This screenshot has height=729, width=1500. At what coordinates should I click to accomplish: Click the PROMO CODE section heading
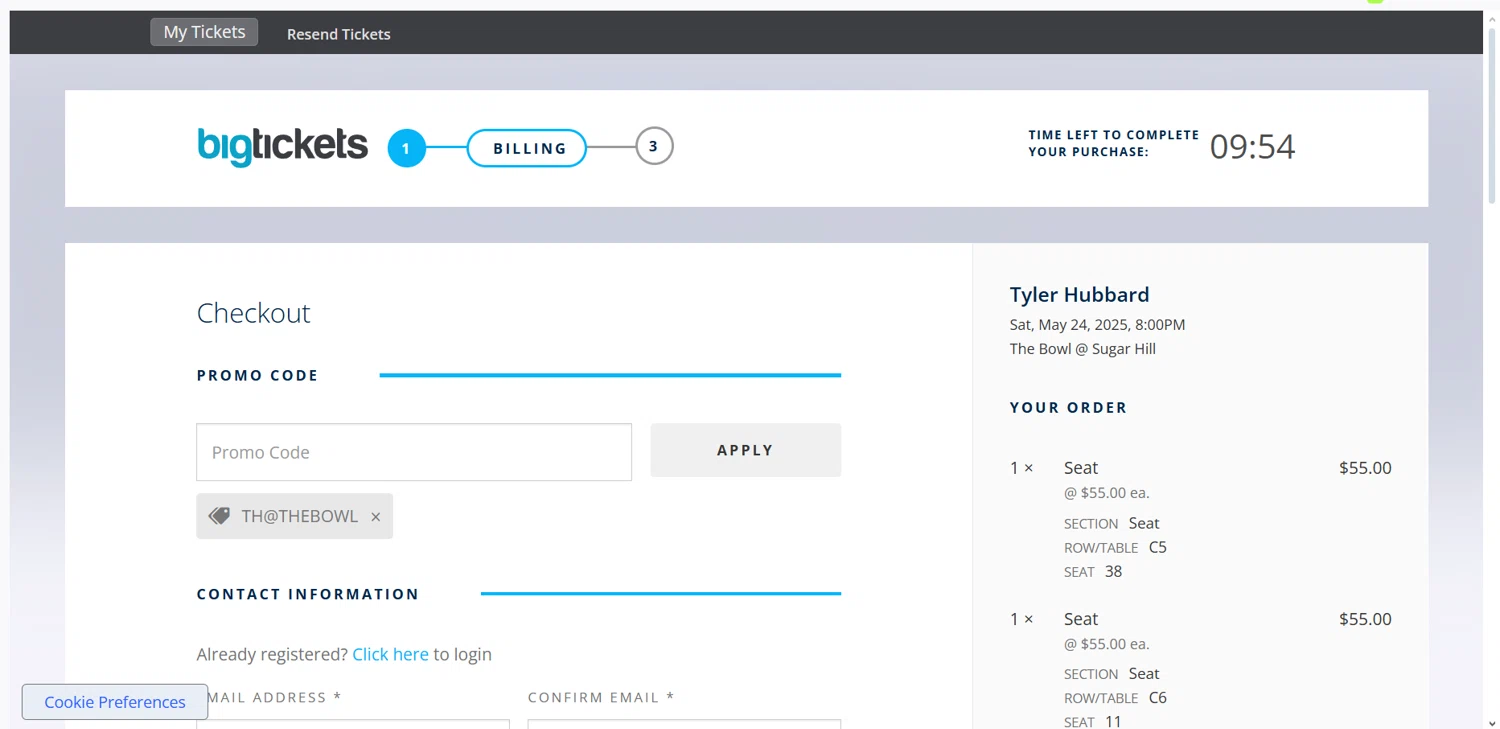258,376
